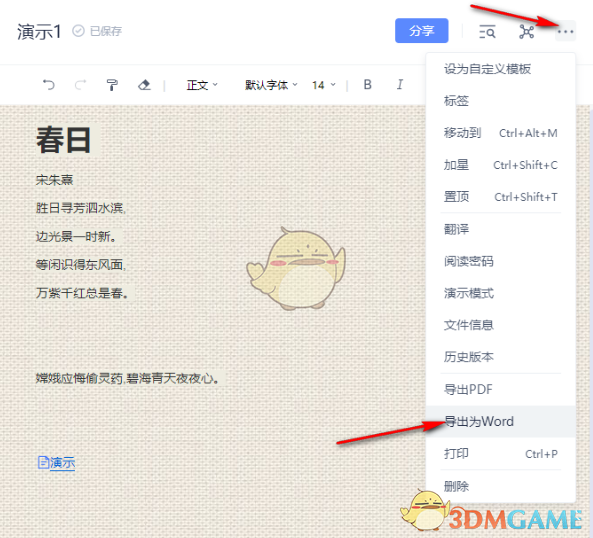593x538 pixels.
Task: Toggle italic formatting
Action: [x=400, y=84]
